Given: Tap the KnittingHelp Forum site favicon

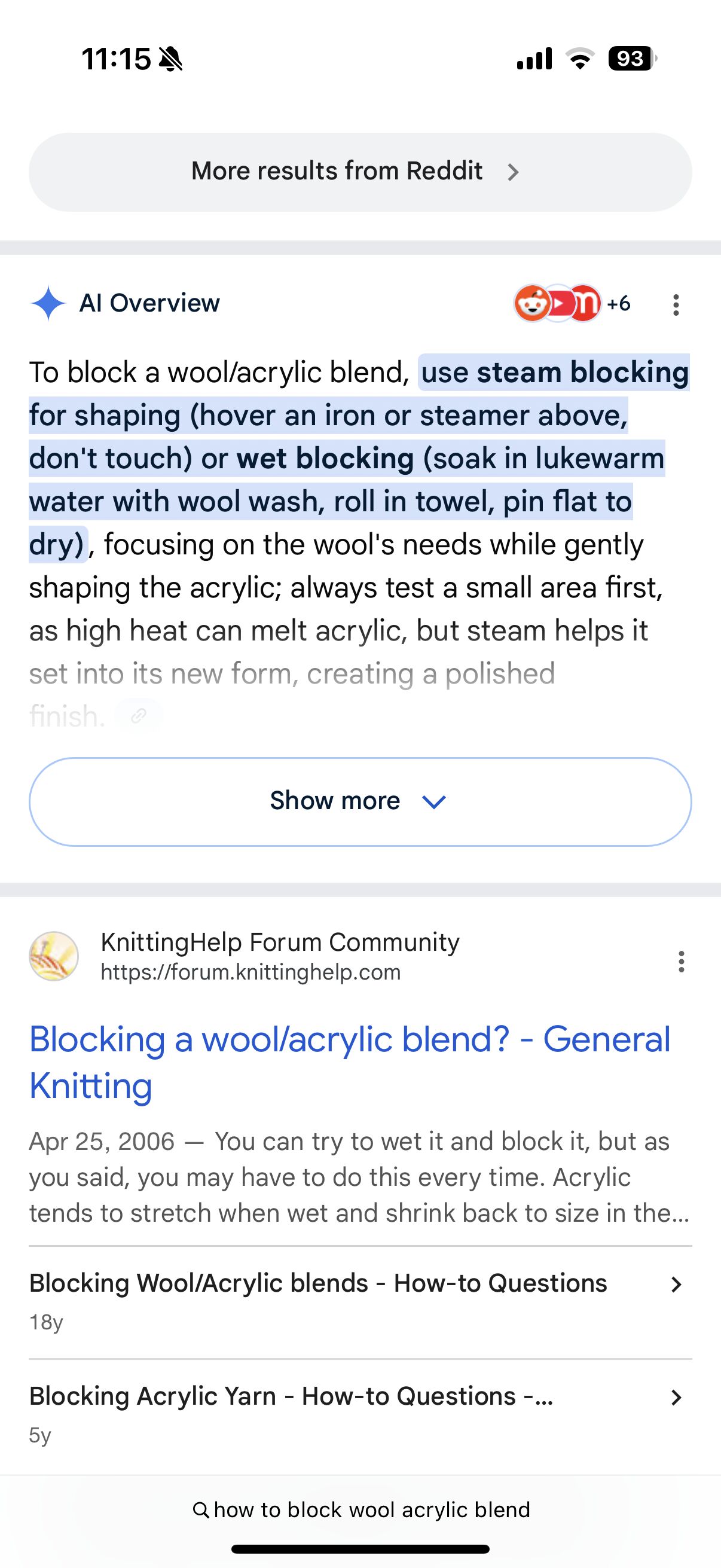Looking at the screenshot, I should (54, 956).
